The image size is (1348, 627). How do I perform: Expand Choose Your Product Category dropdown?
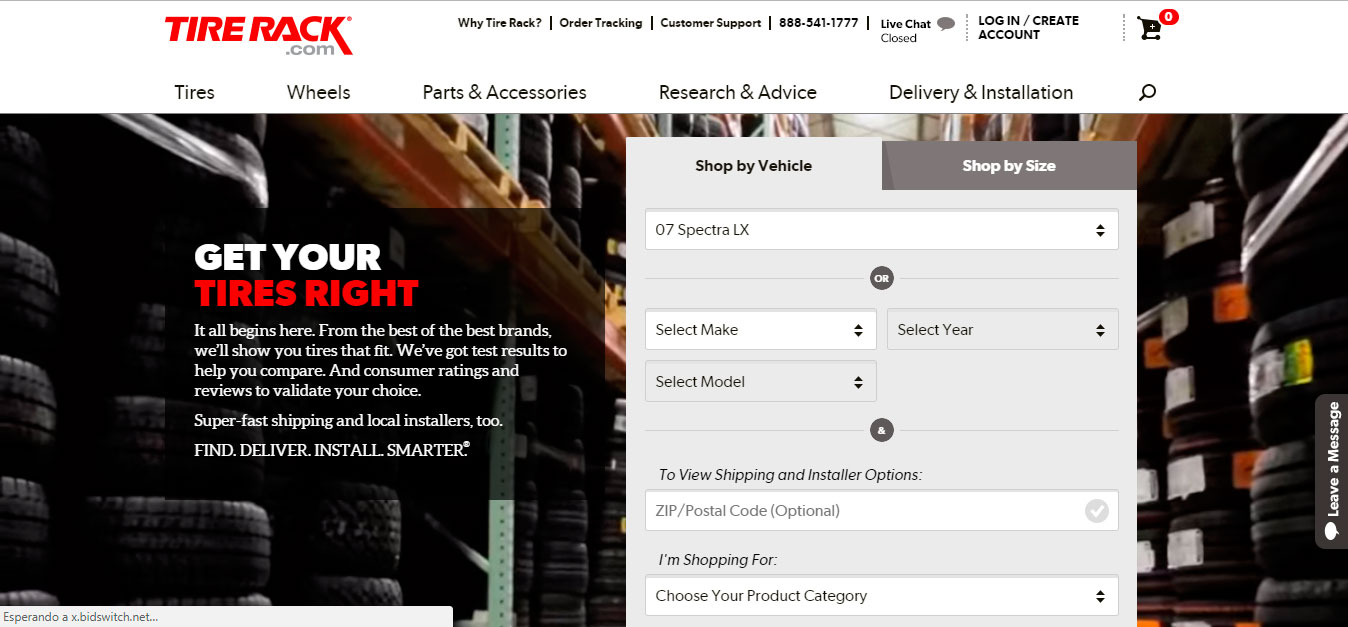pyautogui.click(x=881, y=596)
